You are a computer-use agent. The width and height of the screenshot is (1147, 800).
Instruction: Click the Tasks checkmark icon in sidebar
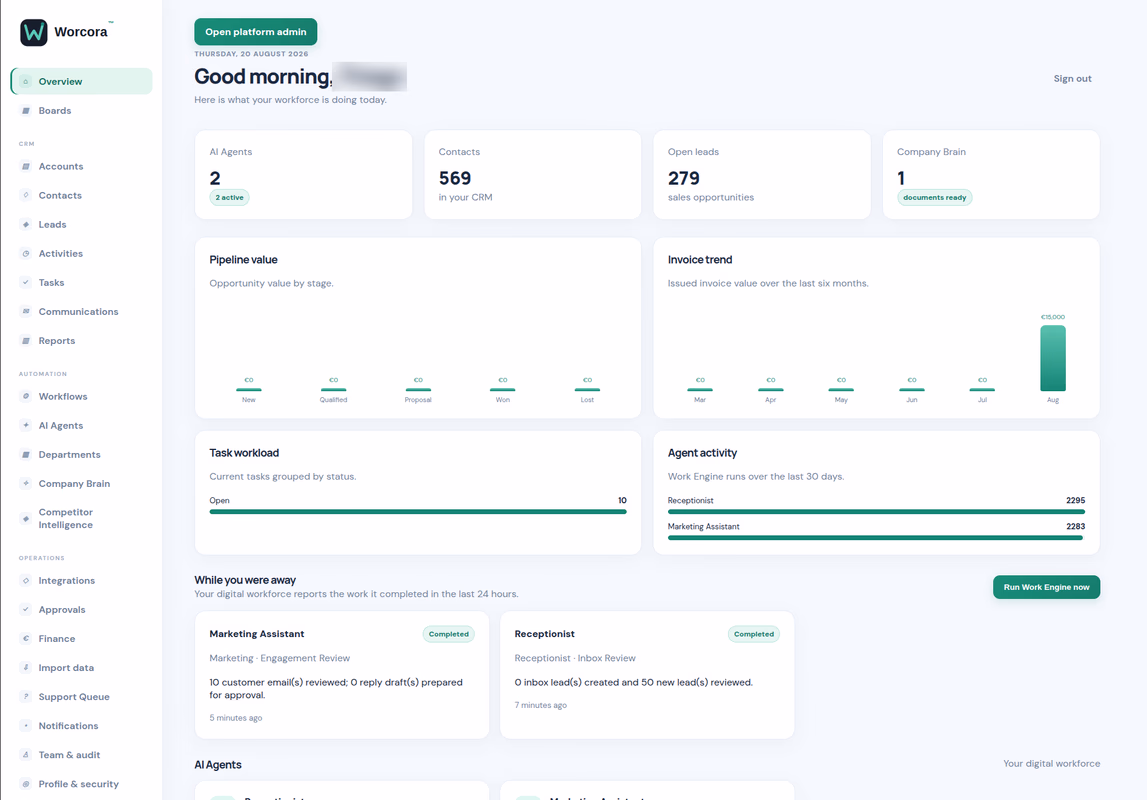pos(26,282)
